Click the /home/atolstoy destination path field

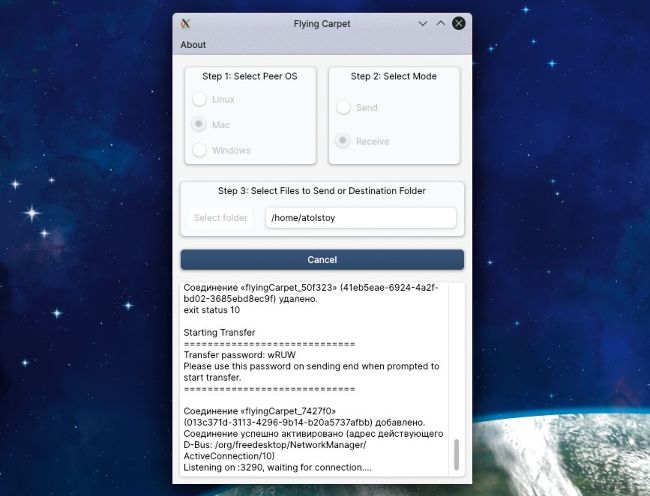(360, 218)
